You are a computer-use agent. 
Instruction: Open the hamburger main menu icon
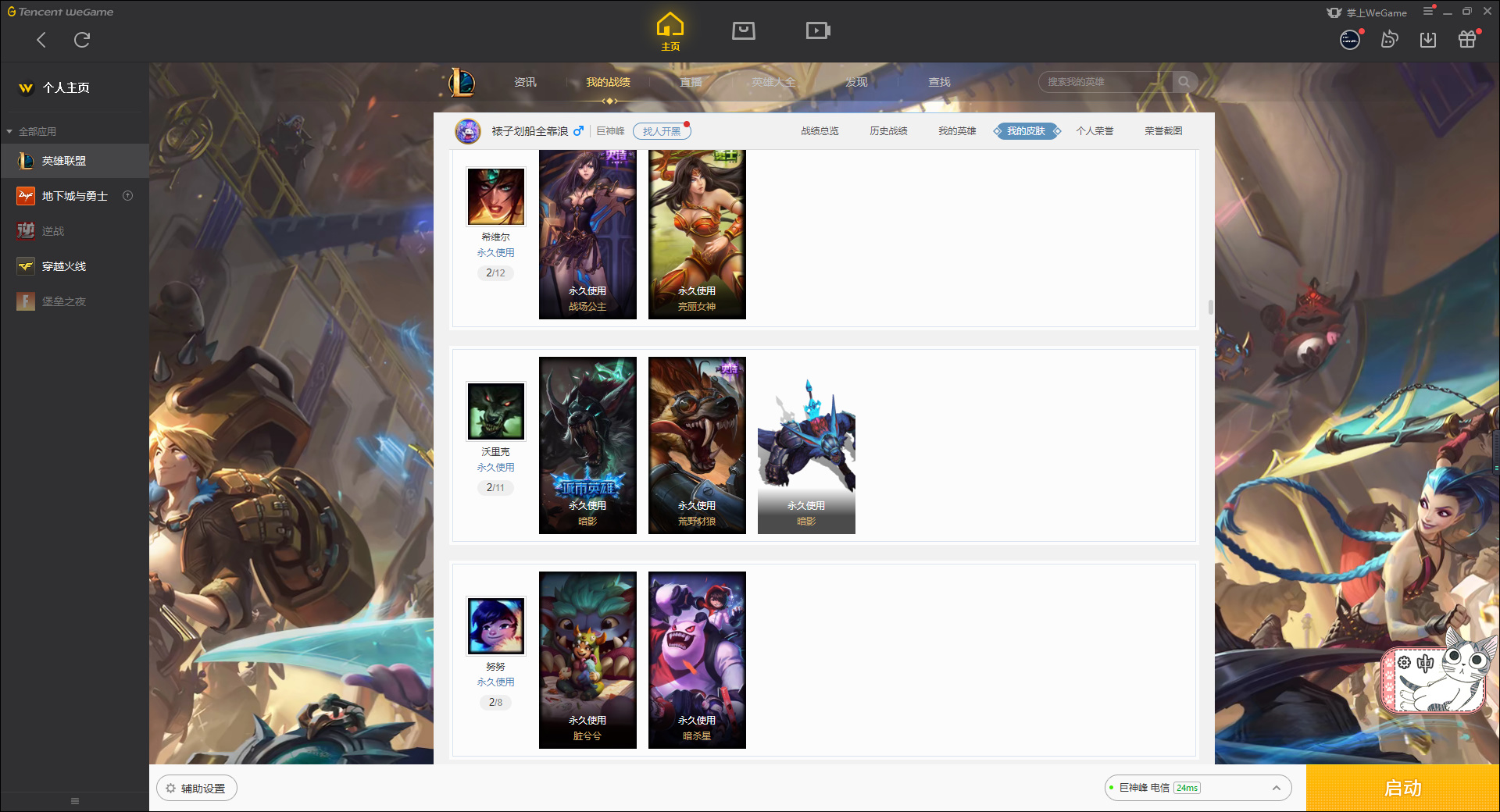click(x=1429, y=11)
